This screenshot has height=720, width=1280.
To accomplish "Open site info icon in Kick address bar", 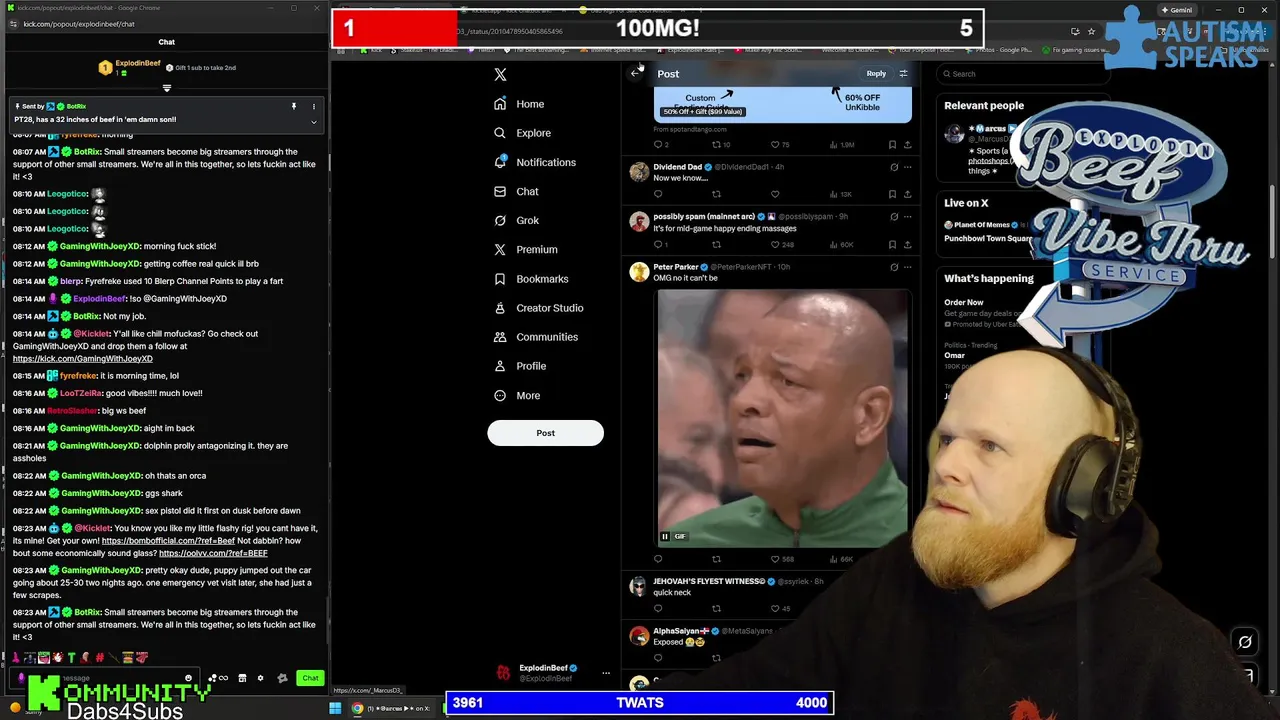I will tap(15, 24).
